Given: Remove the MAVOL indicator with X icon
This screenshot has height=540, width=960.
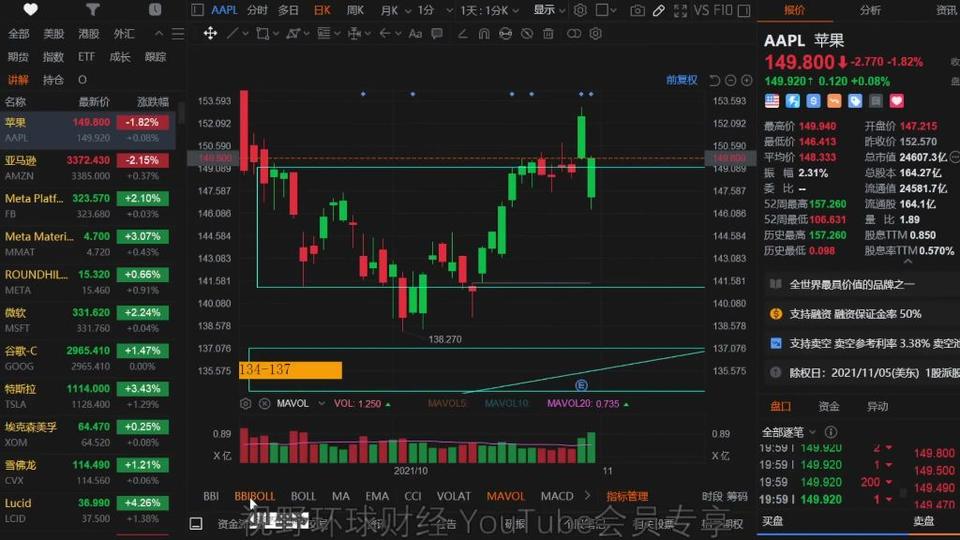Looking at the screenshot, I should [264, 403].
